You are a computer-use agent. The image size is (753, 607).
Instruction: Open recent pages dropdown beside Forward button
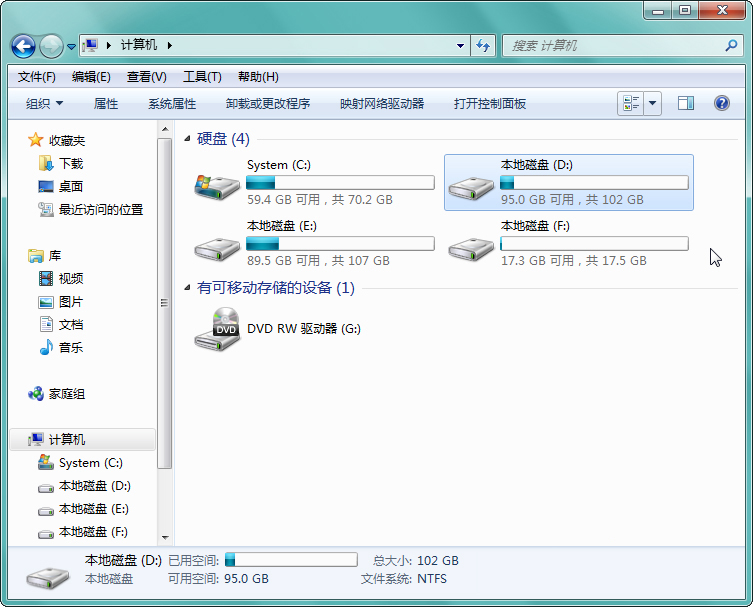[71, 47]
